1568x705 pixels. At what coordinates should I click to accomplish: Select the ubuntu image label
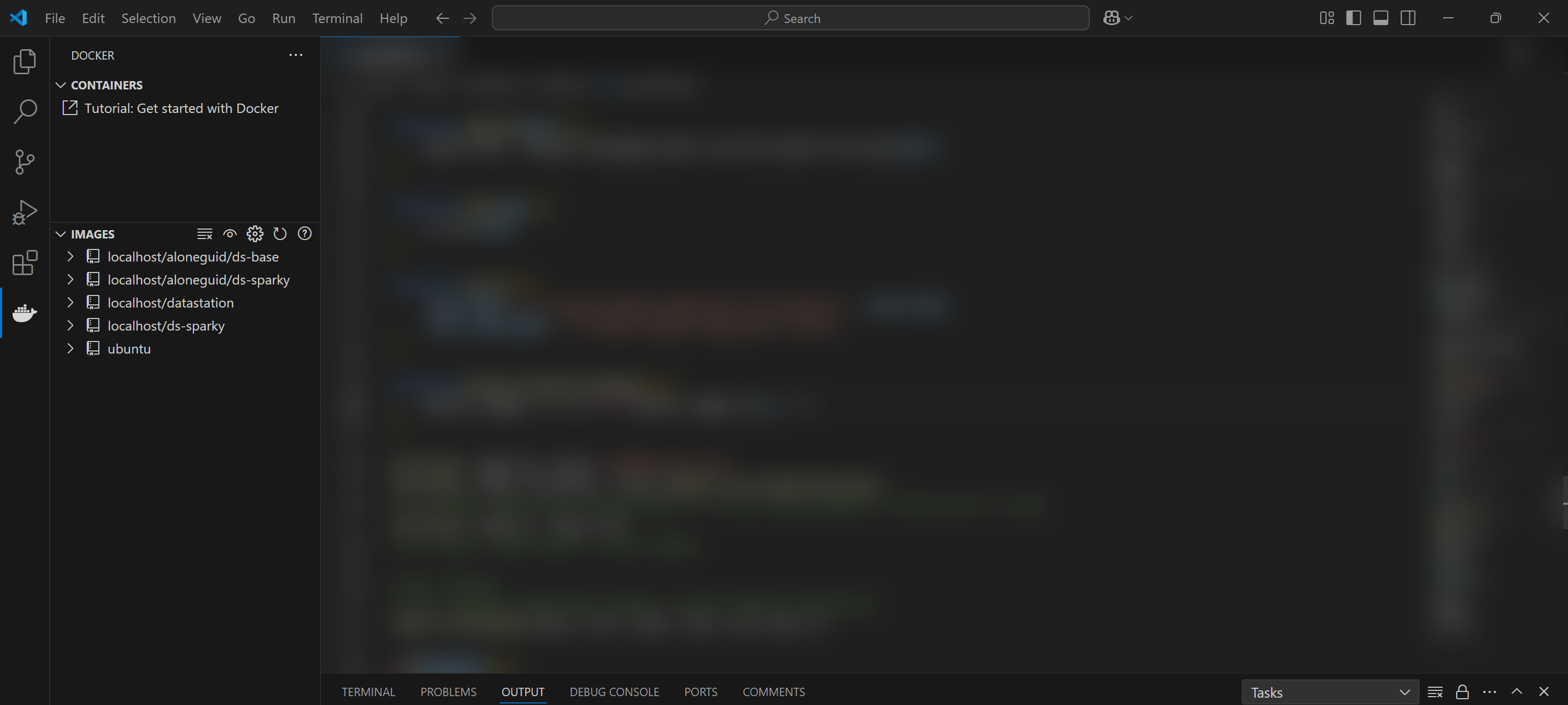(x=129, y=349)
